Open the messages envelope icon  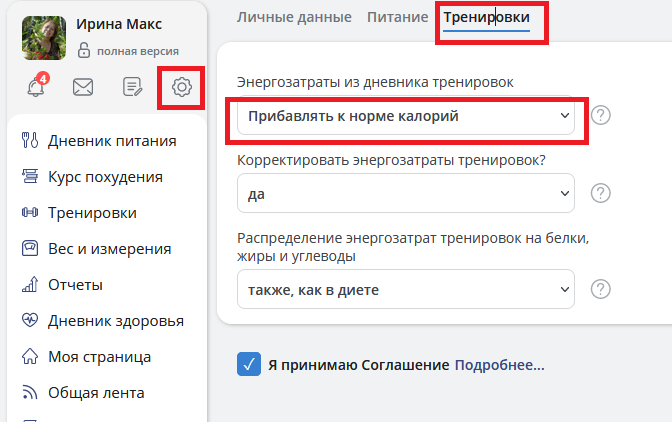tap(83, 88)
